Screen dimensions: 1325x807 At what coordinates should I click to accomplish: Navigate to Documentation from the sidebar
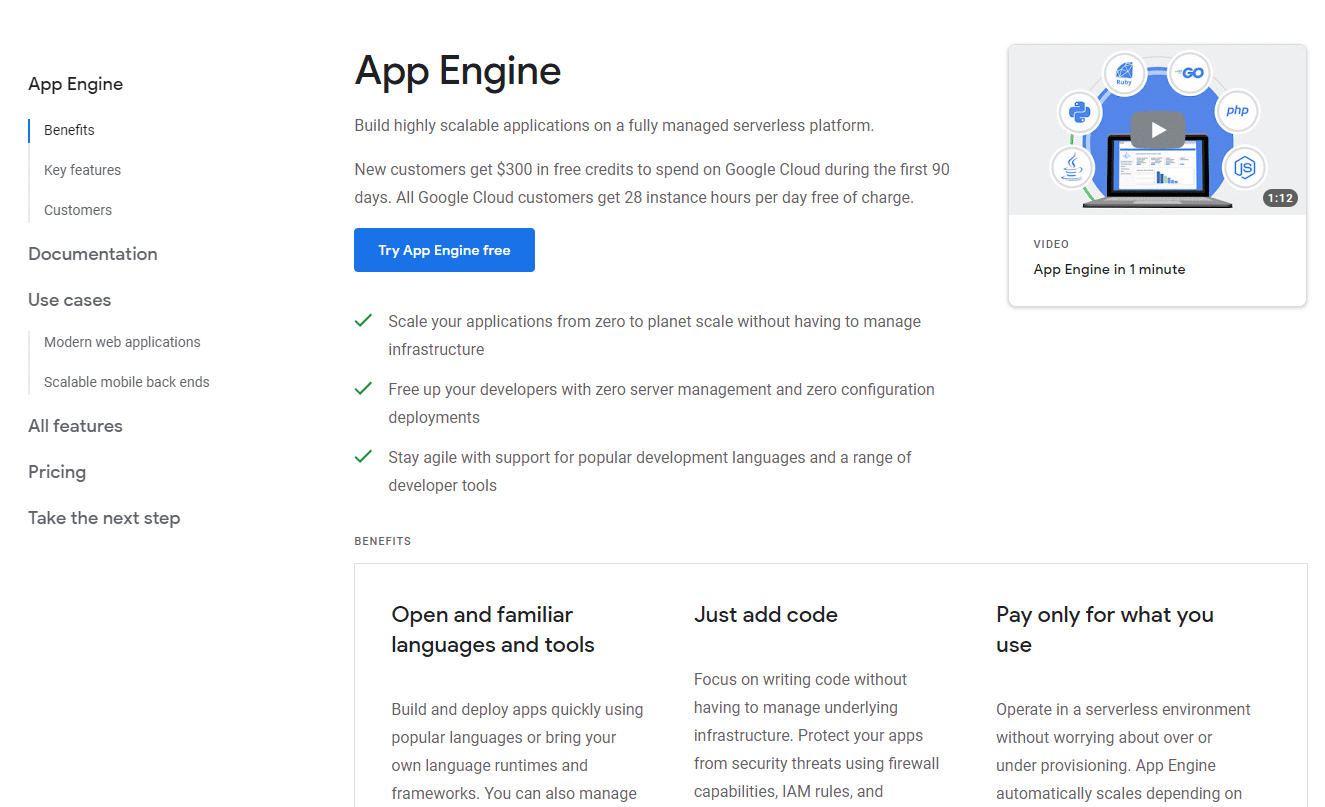coord(92,254)
